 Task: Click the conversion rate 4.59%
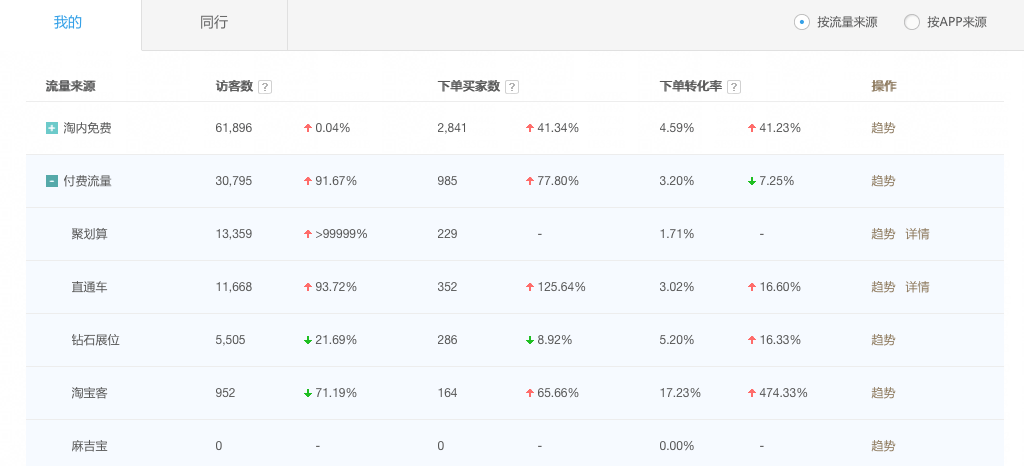(677, 128)
